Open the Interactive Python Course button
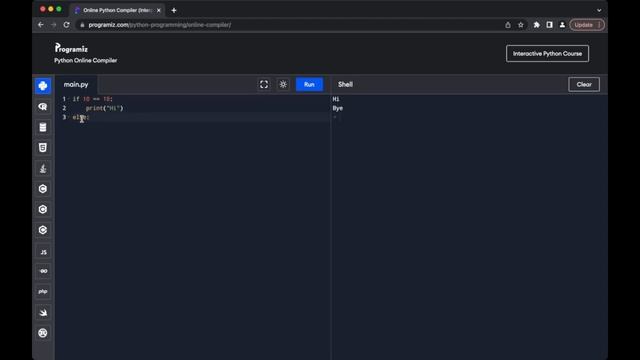 pos(547,53)
